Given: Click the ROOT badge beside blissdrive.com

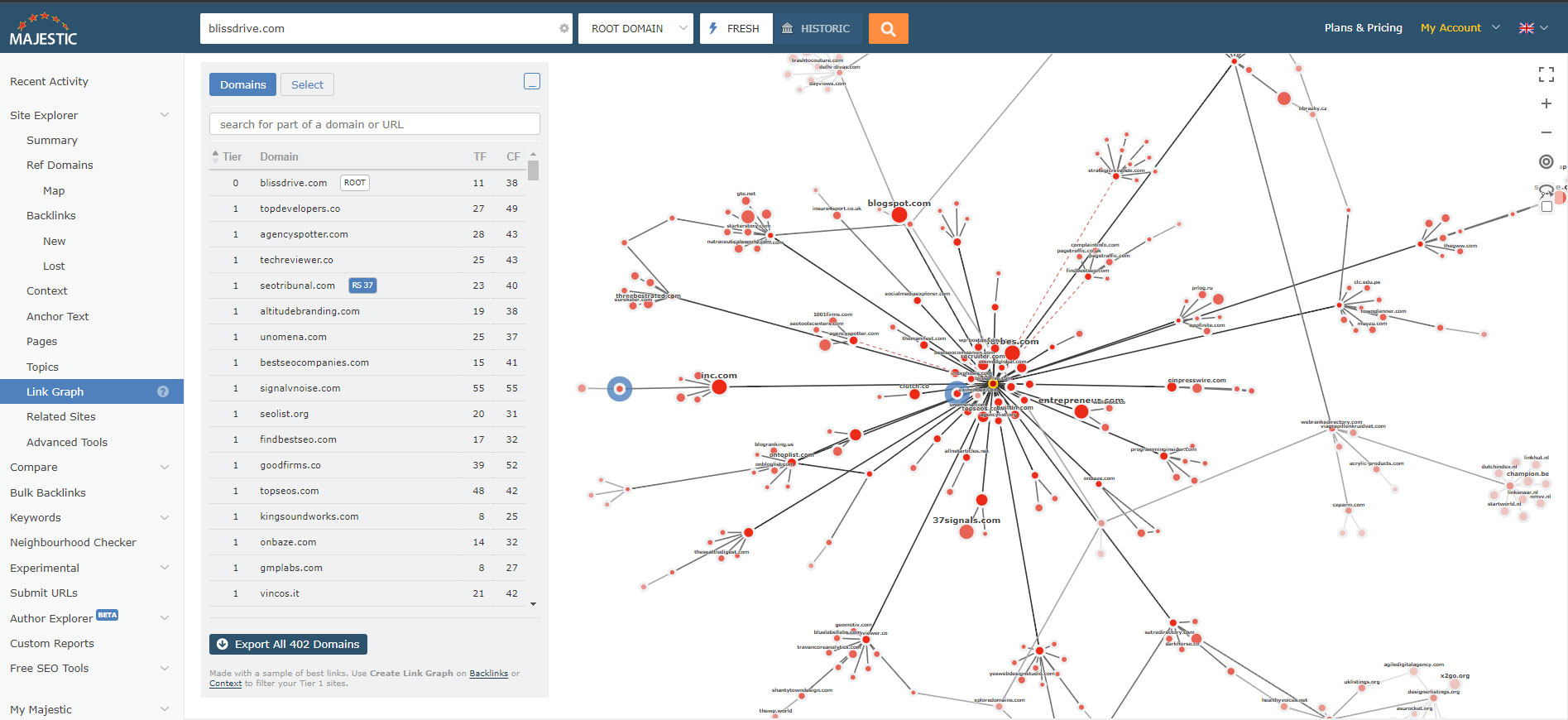Looking at the screenshot, I should [355, 183].
